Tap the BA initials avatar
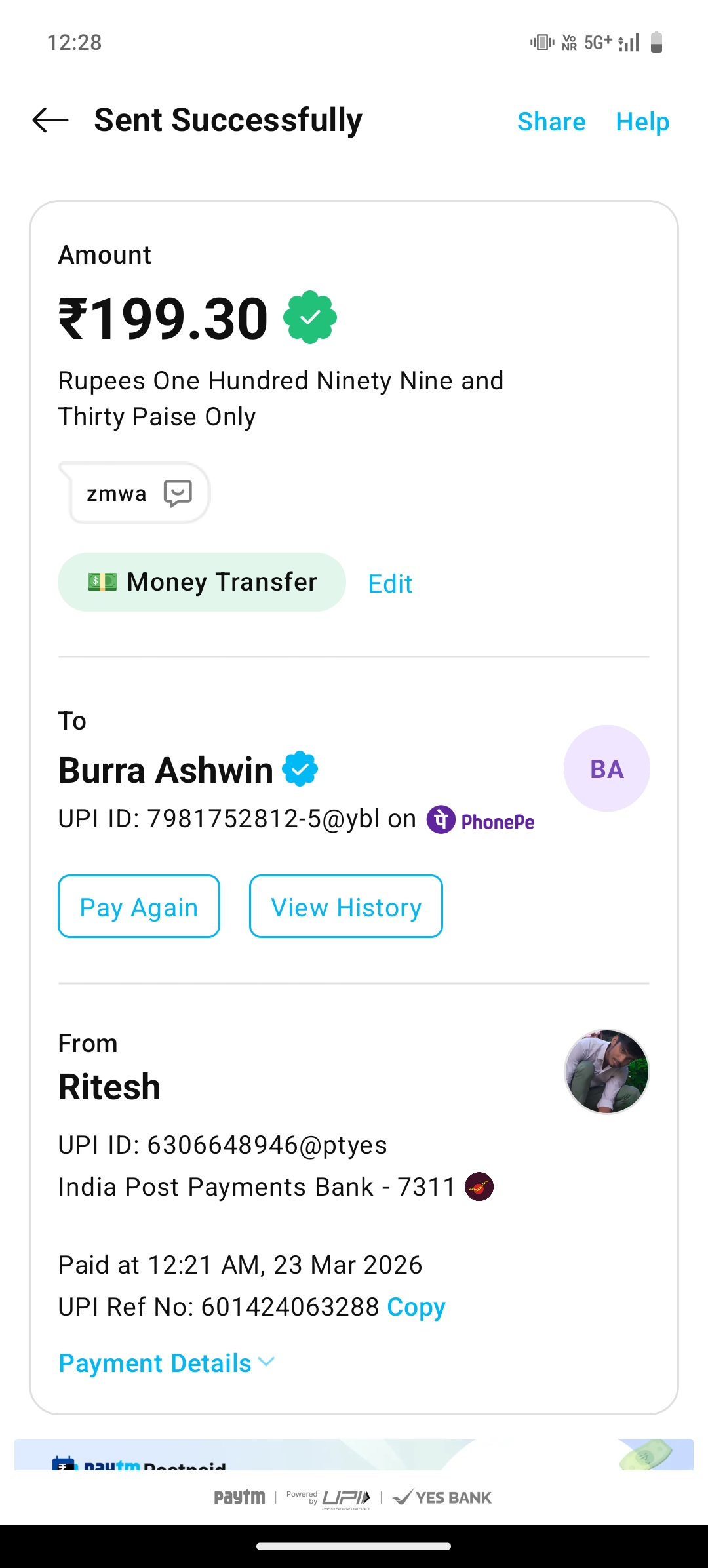The image size is (708, 1568). [606, 768]
